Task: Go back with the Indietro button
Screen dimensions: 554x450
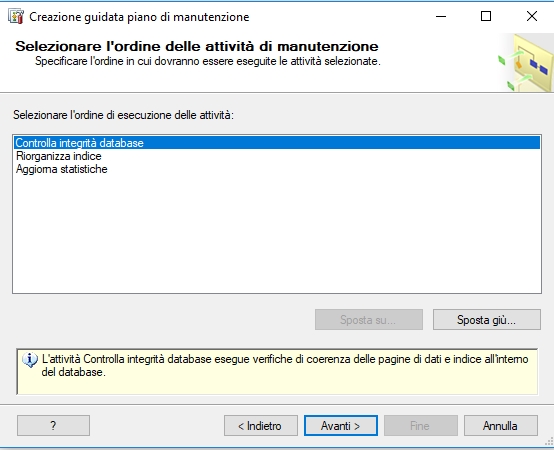Action: point(261,426)
